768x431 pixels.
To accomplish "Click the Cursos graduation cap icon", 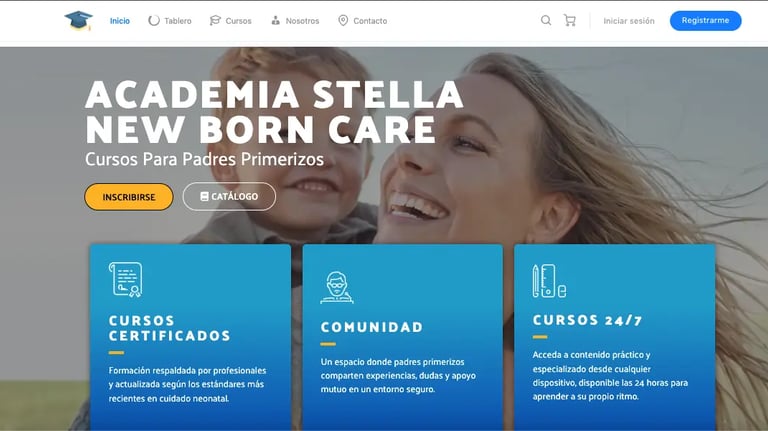I will pyautogui.click(x=215, y=21).
